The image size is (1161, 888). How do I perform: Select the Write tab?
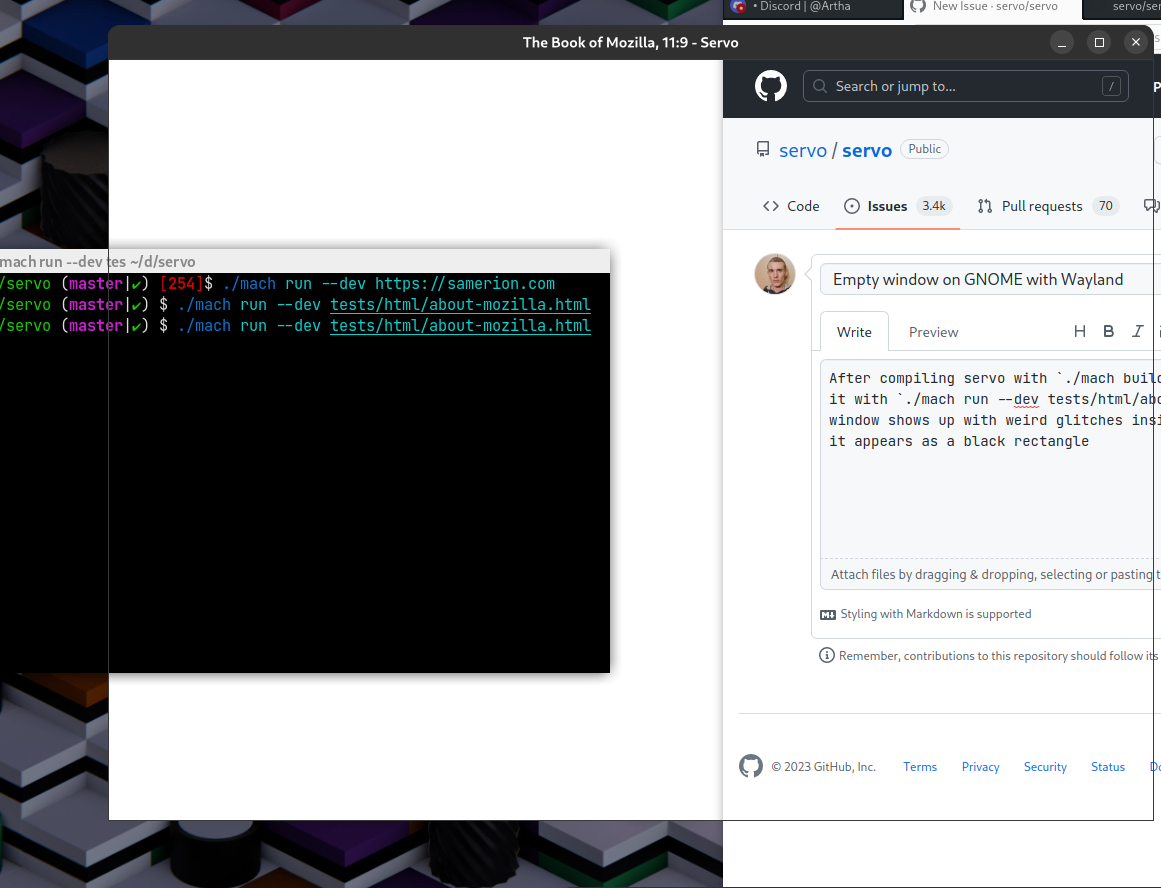tap(854, 331)
